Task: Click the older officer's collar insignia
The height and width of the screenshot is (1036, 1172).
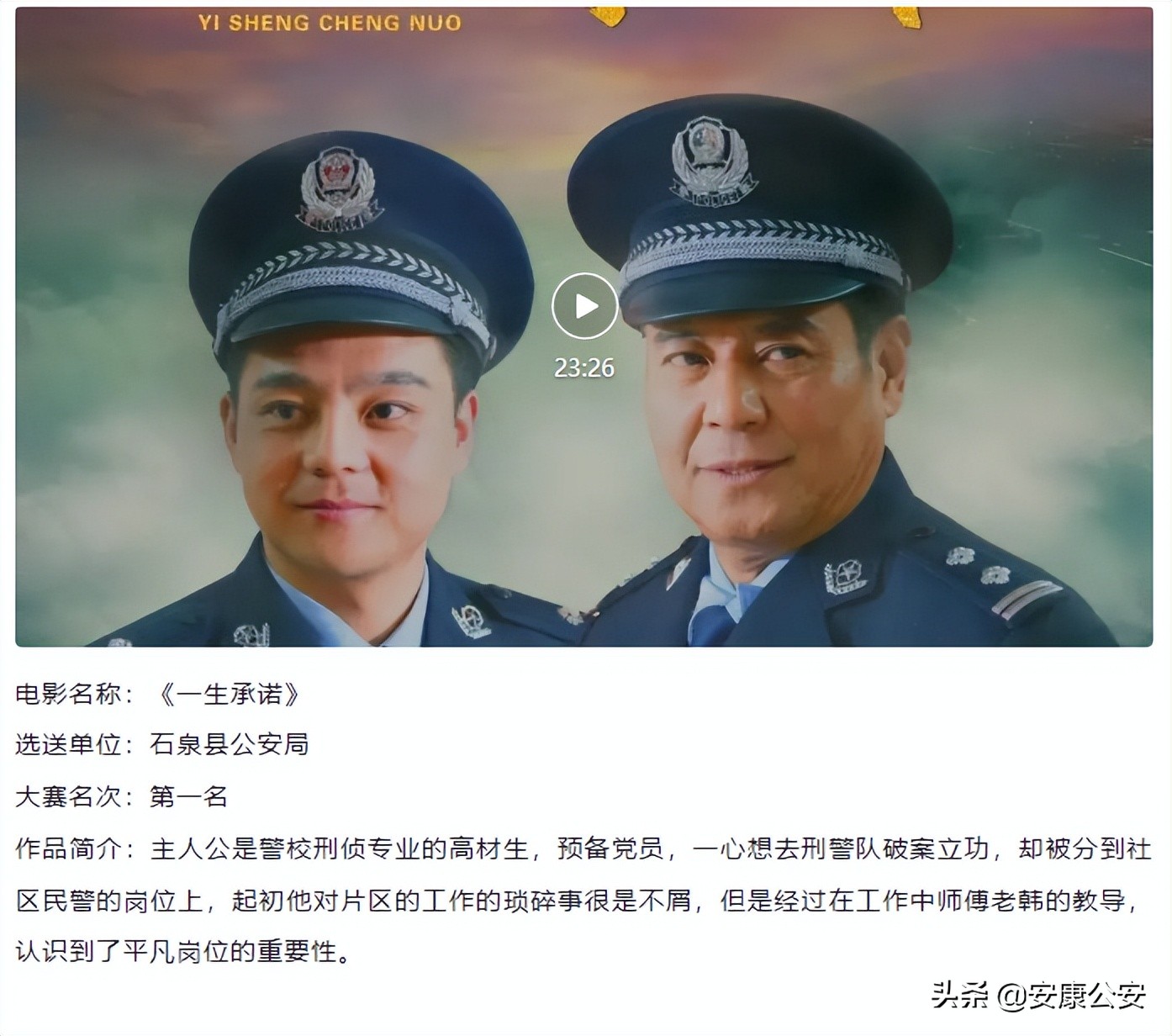Action: pos(846,577)
